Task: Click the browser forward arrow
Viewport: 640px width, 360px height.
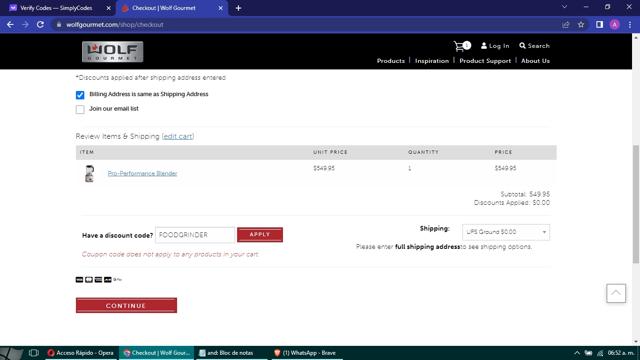Action: click(x=25, y=24)
